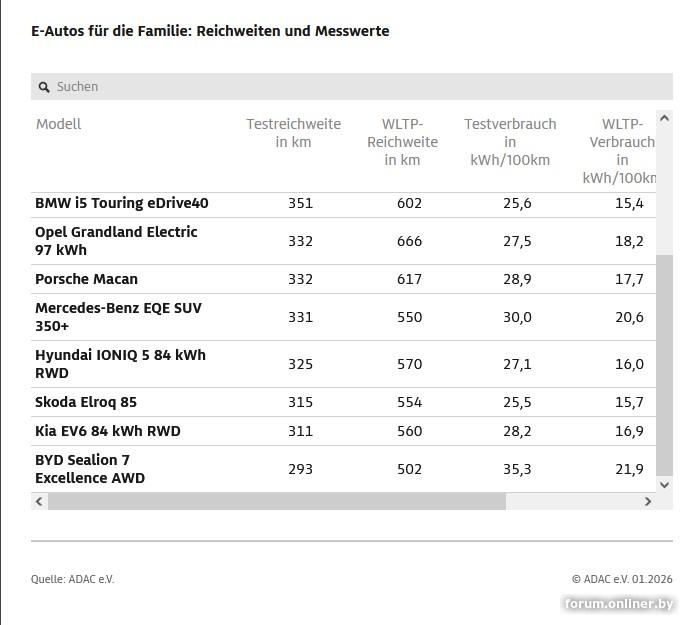Select the BMW i5 Touring eDrive40 row
The image size is (694, 625).
pyautogui.click(x=122, y=203)
